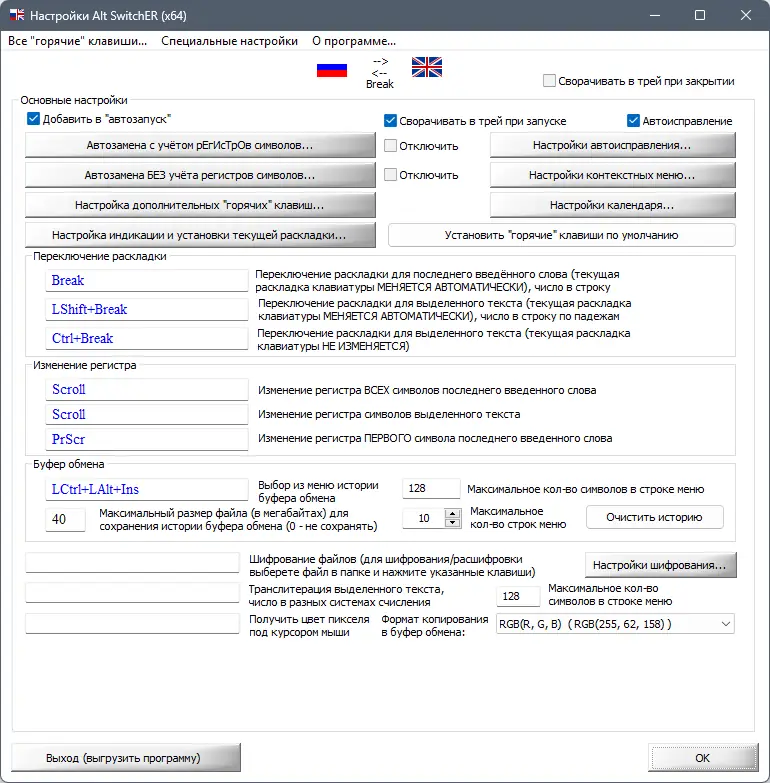This screenshot has width=770, height=783.
Task: Confirm with the OK button
Action: (703, 758)
